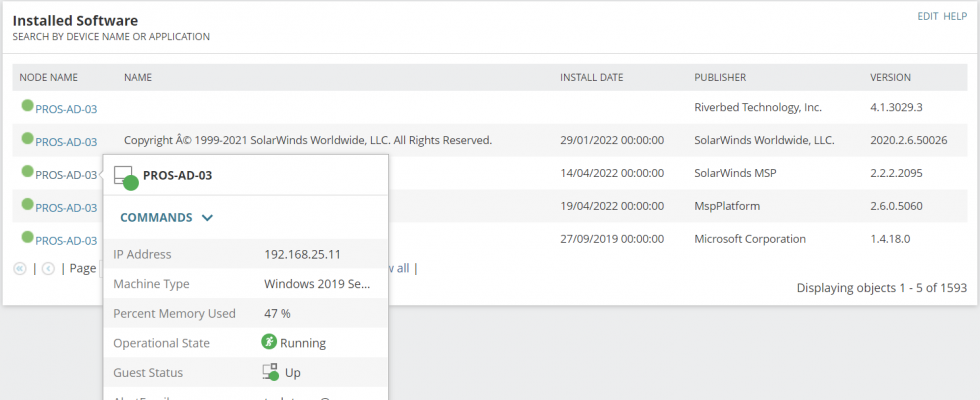Sort by the PUBLISHER column header
This screenshot has width=980, height=400.
coord(720,78)
